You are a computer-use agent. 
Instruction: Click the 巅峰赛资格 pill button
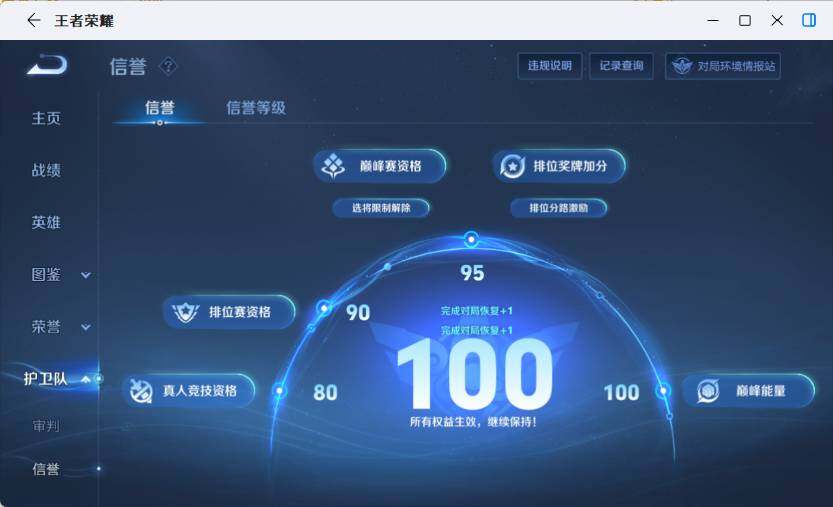point(379,166)
